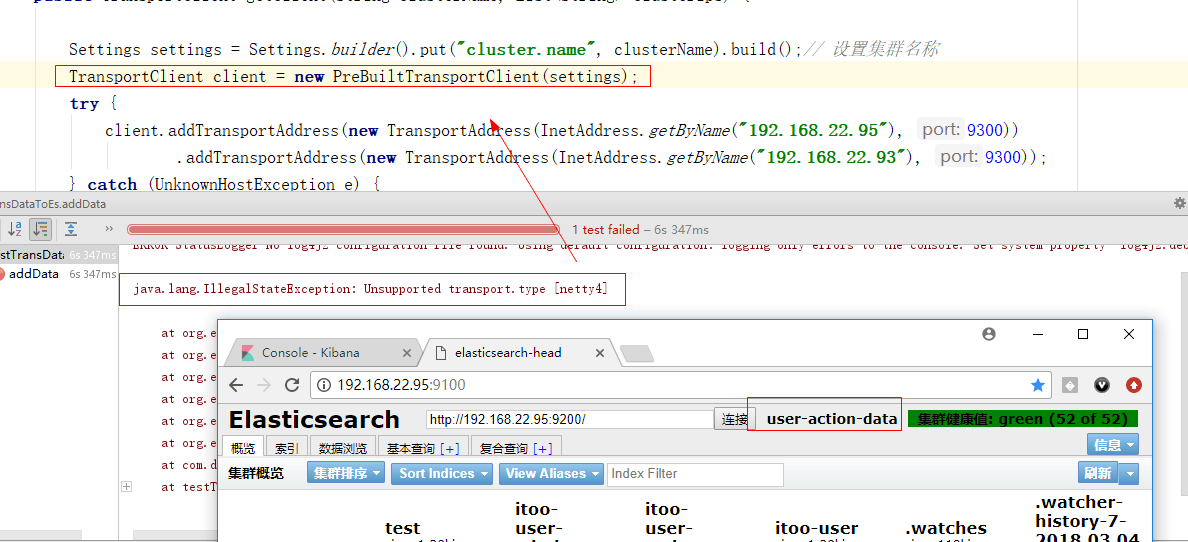Add a basic query tab with [+]

click(x=450, y=449)
